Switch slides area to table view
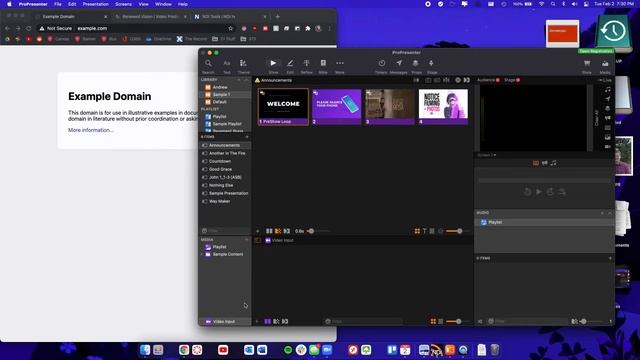The width and height of the screenshot is (640, 360). pyautogui.click(x=432, y=231)
